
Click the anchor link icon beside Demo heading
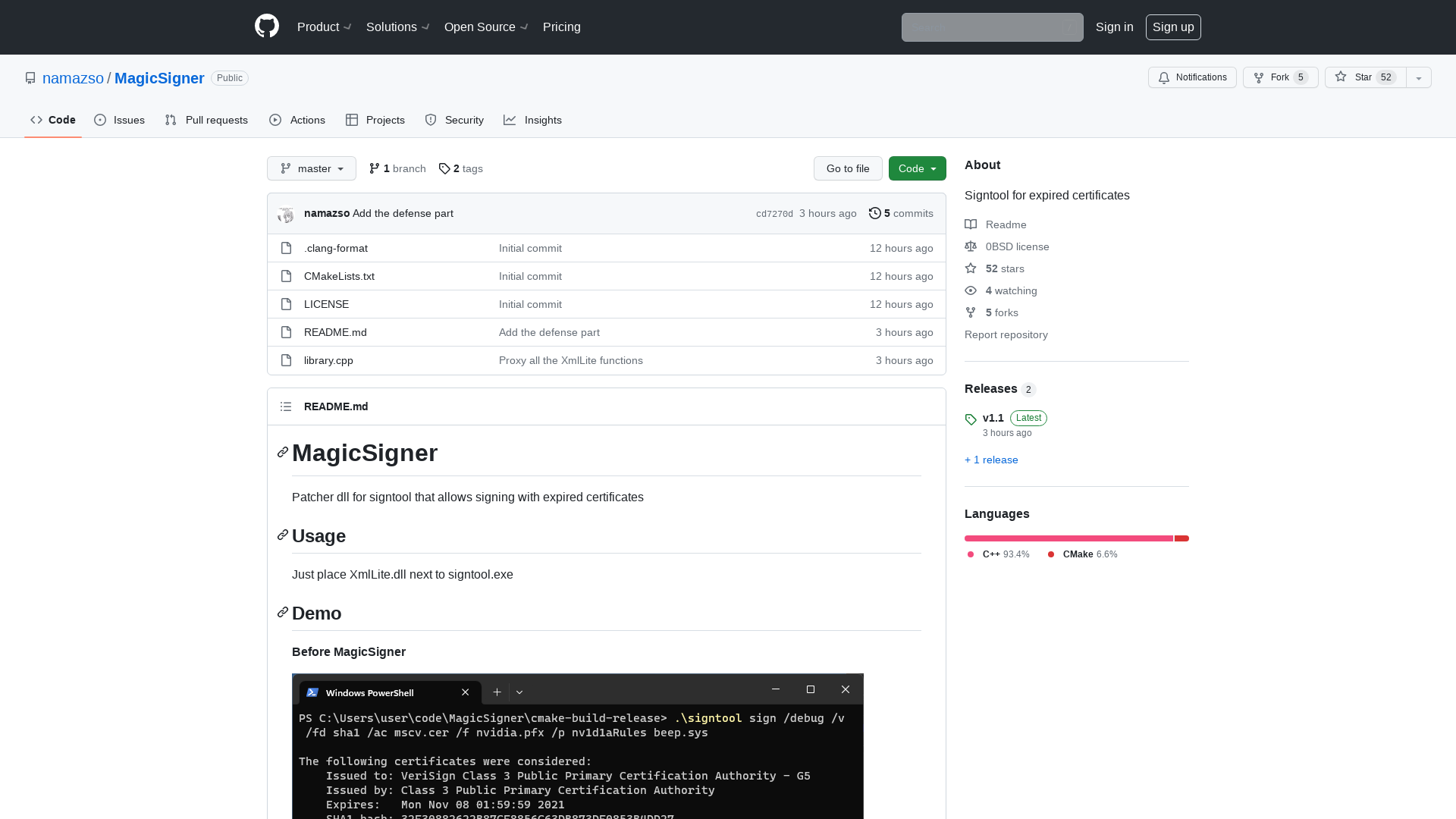pos(283,612)
